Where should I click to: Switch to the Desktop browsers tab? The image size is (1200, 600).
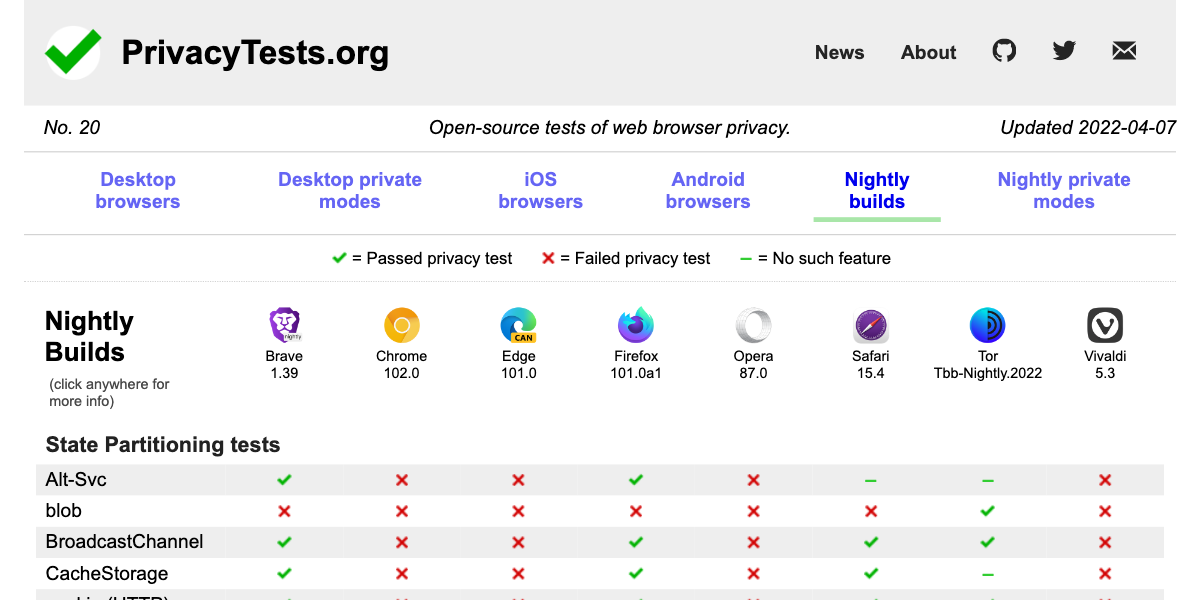(x=138, y=190)
